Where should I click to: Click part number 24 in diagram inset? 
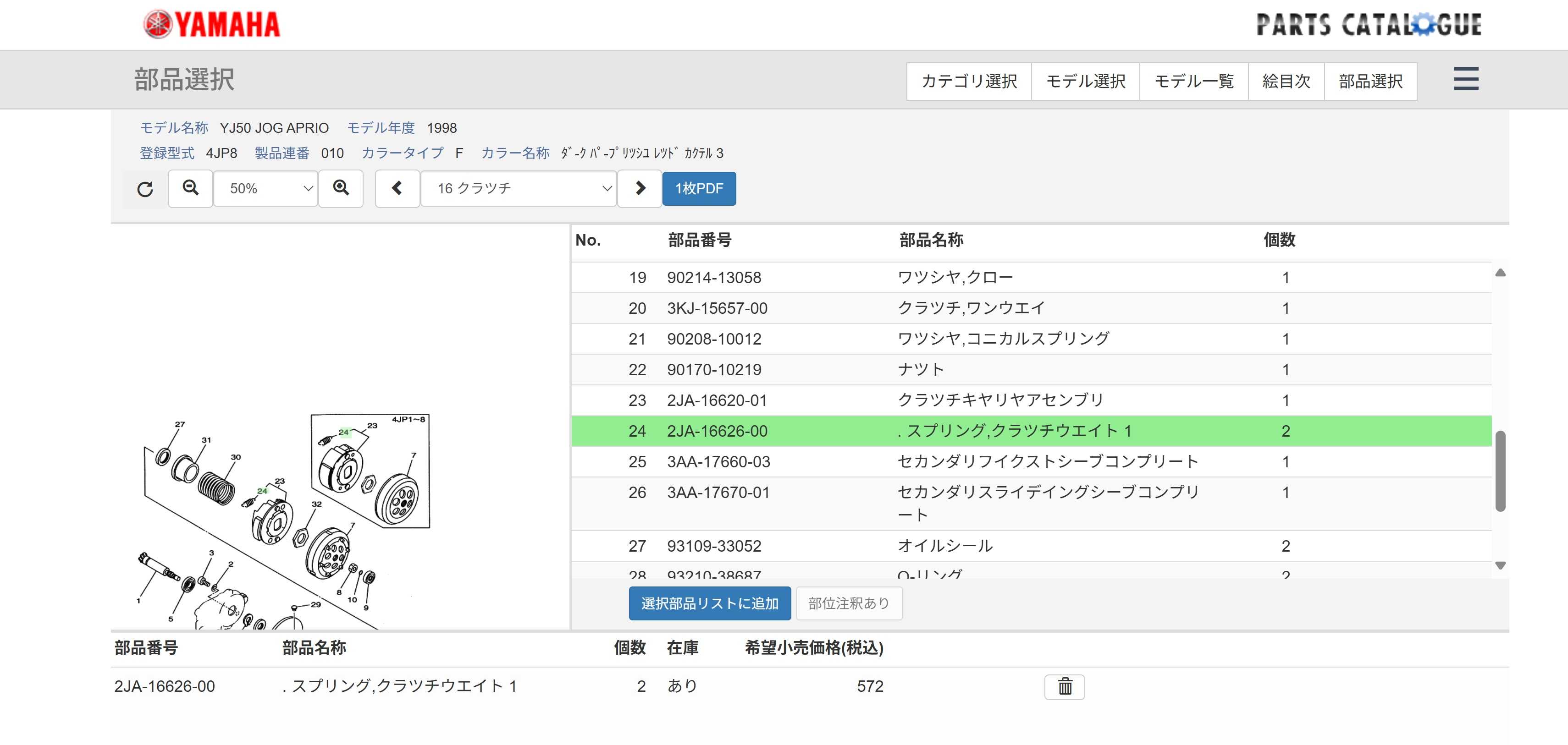click(x=344, y=433)
